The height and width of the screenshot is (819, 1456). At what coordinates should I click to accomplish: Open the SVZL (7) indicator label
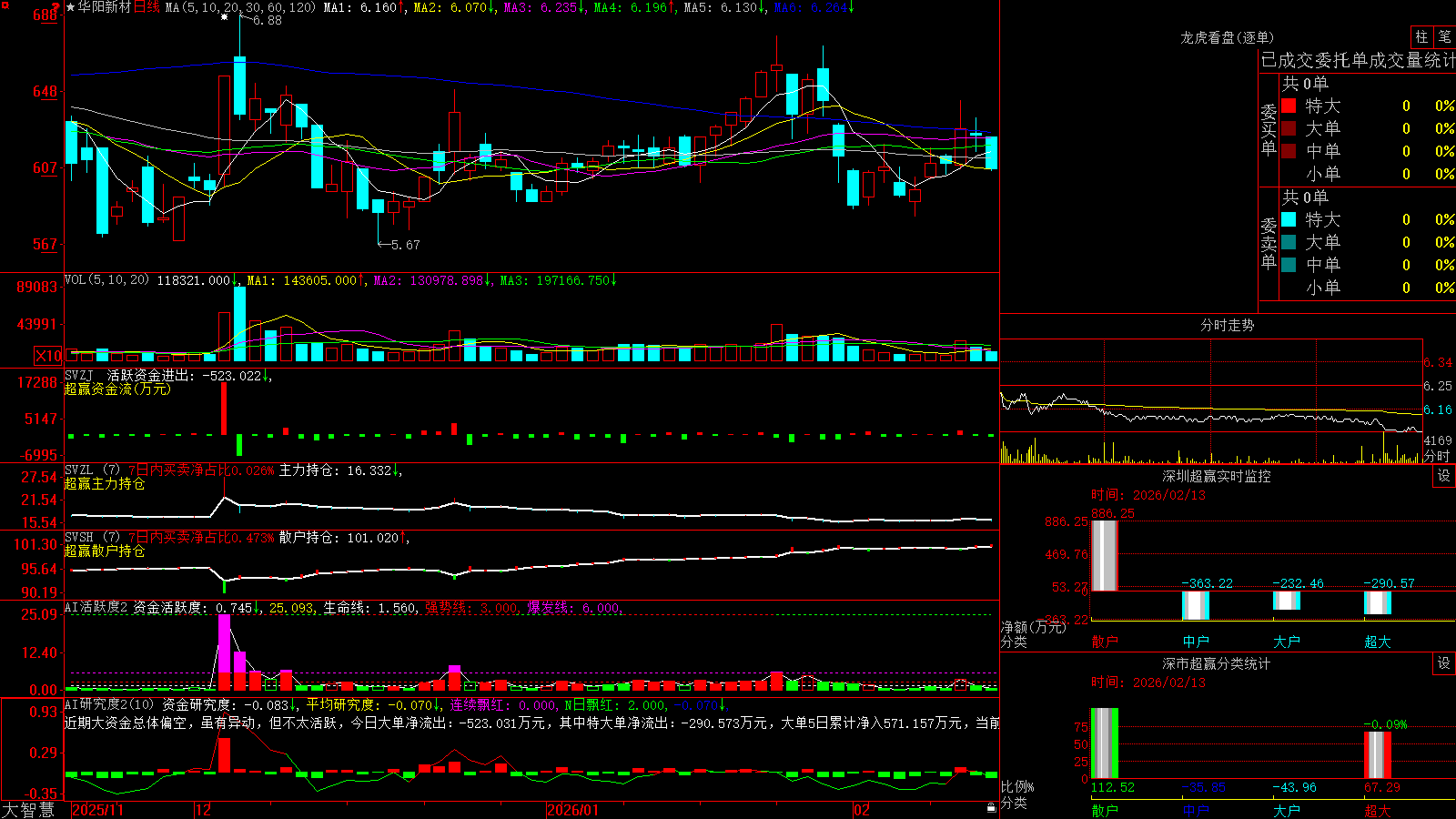point(92,470)
